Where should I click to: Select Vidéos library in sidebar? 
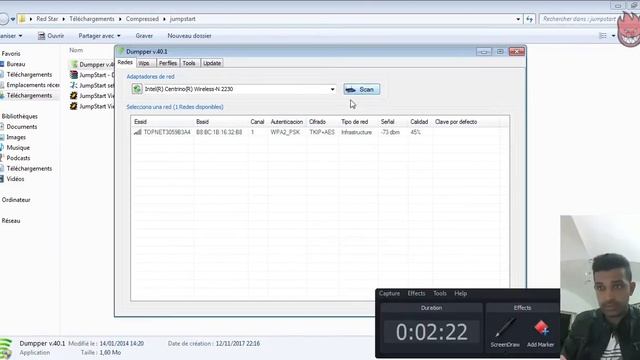pyautogui.click(x=15, y=179)
